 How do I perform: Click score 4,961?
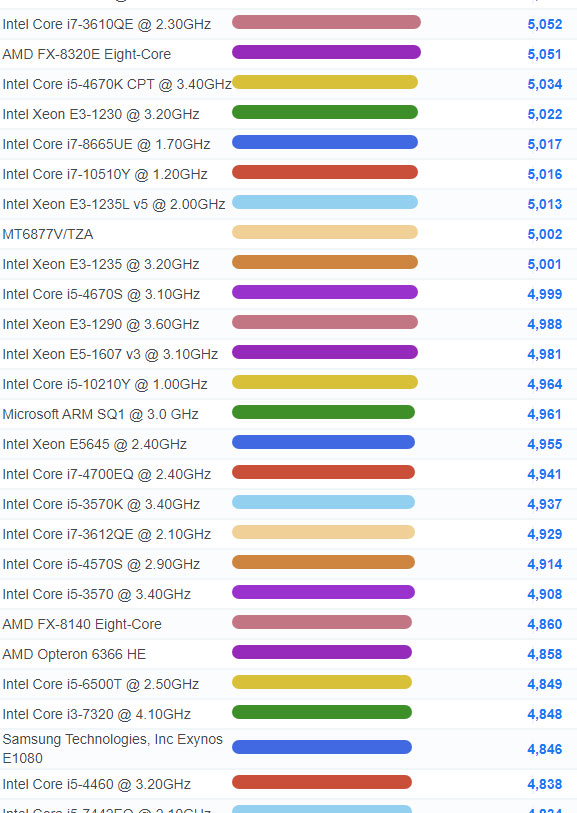pos(544,415)
